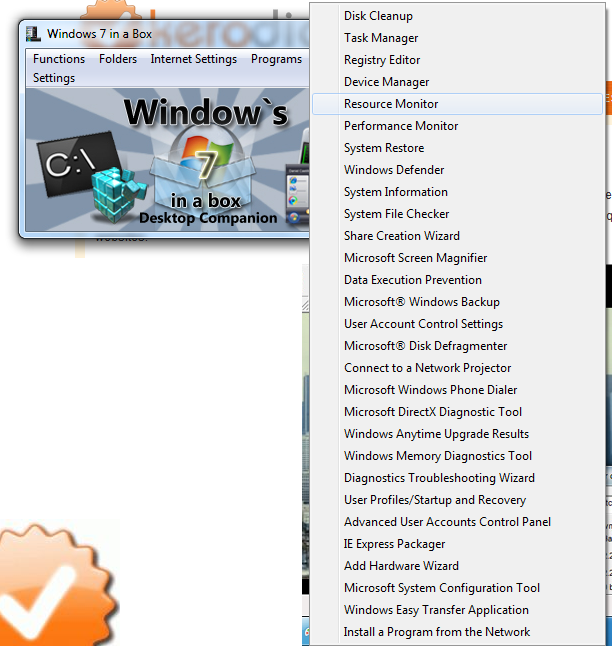Screen dimensions: 612x646
Task: Open Disk Cleanup from the menu
Action: [457, 16]
